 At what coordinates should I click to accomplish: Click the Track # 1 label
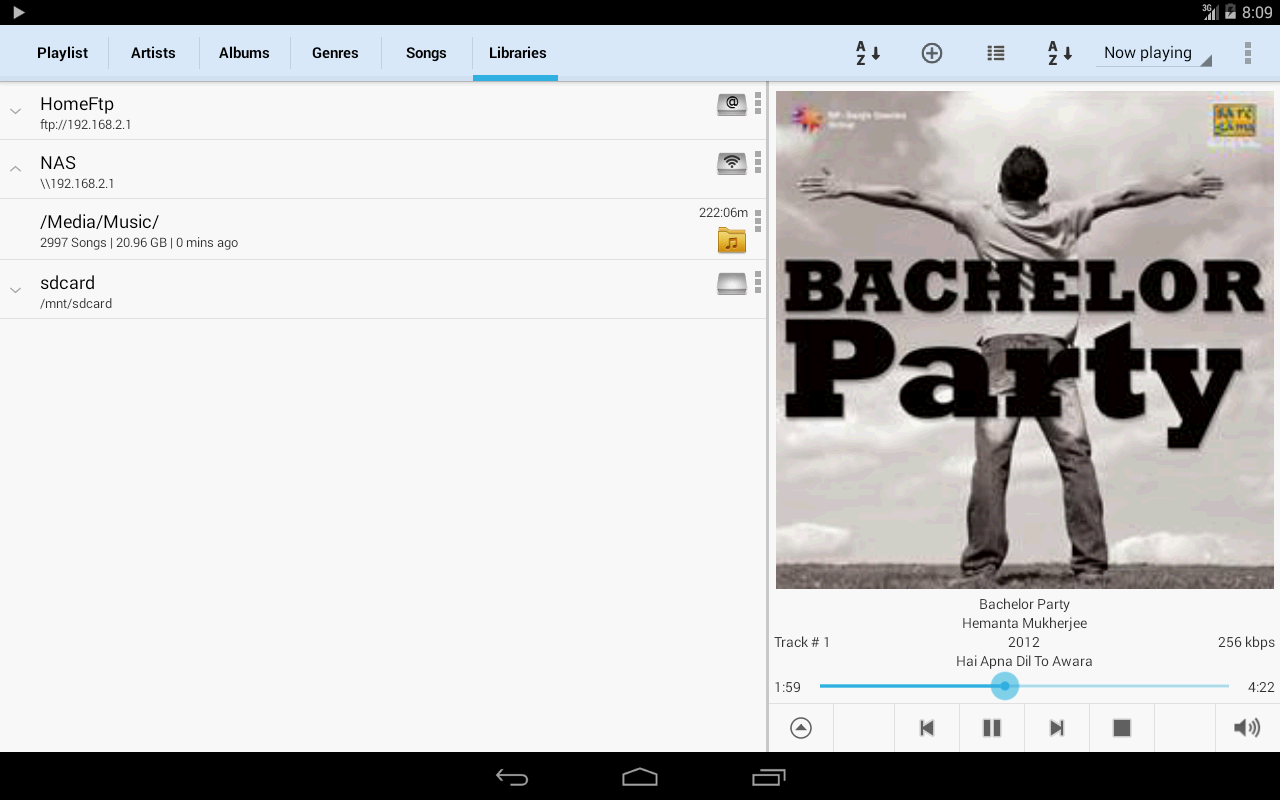click(802, 642)
